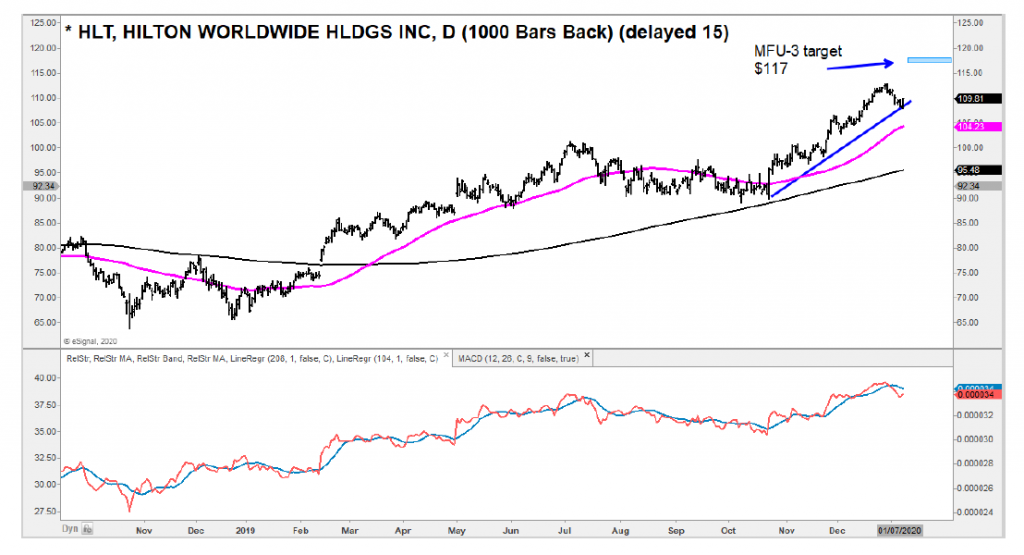Click the Oct label on time axis
The height and width of the screenshot is (555, 1024).
728,530
